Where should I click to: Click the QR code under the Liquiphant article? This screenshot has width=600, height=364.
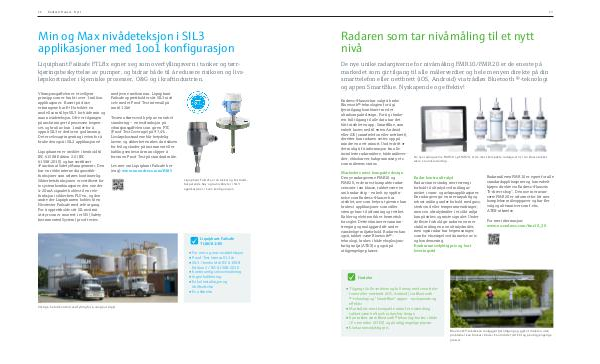coord(118,184)
